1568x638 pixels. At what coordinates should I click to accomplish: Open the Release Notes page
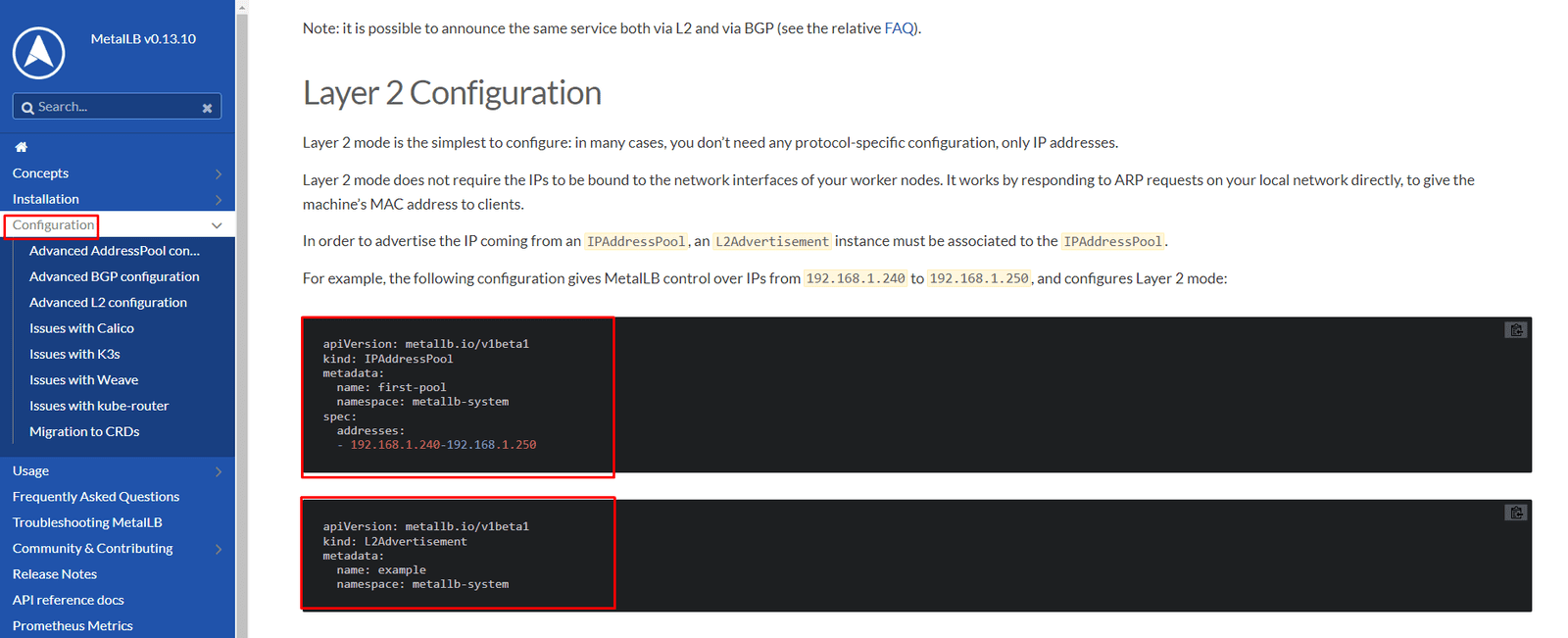(x=54, y=574)
